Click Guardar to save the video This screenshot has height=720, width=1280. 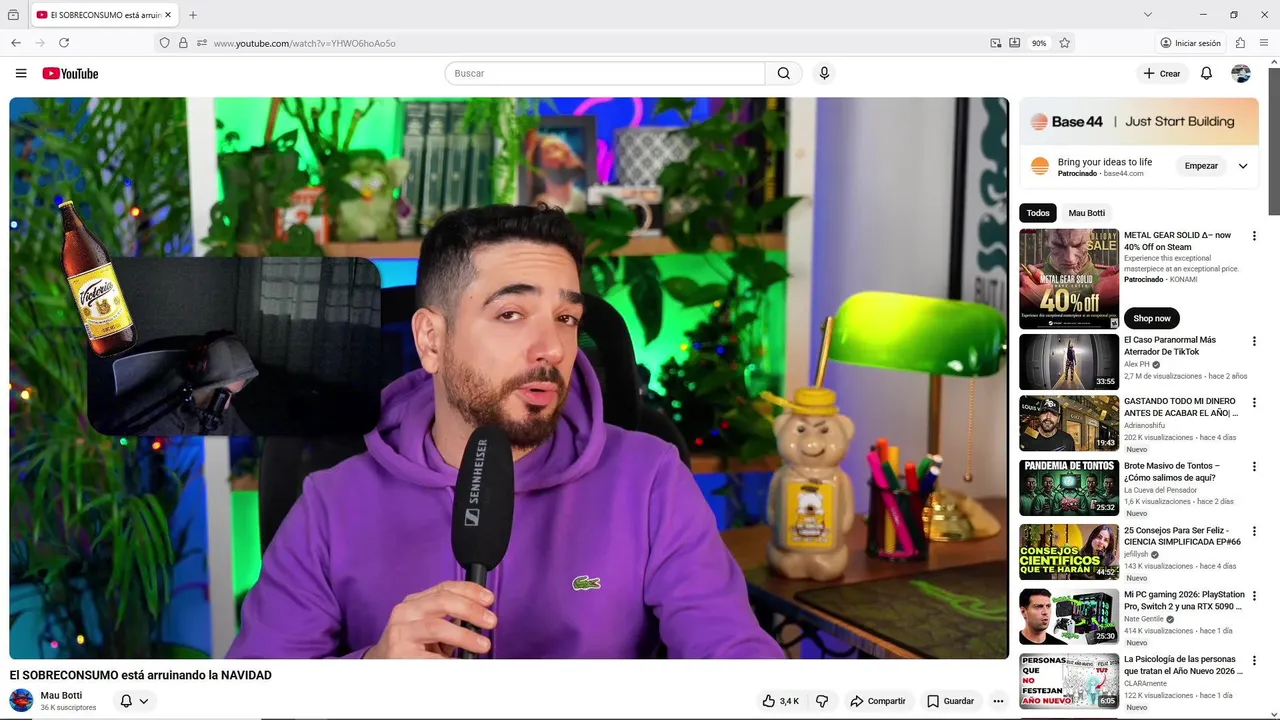click(x=950, y=701)
